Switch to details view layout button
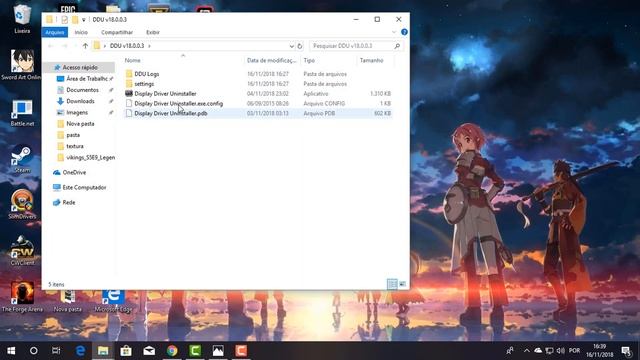 pos(392,284)
